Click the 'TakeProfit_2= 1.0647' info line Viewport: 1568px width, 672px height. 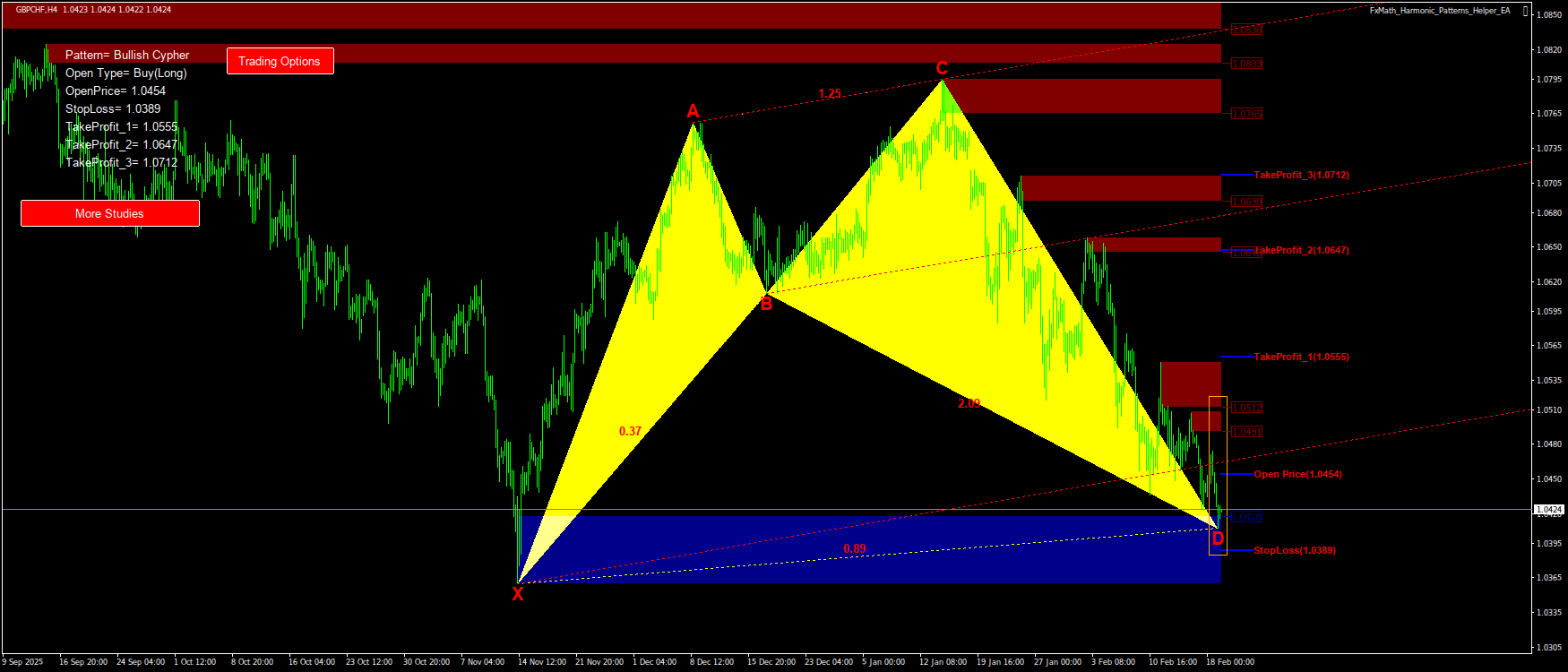[x=122, y=145]
